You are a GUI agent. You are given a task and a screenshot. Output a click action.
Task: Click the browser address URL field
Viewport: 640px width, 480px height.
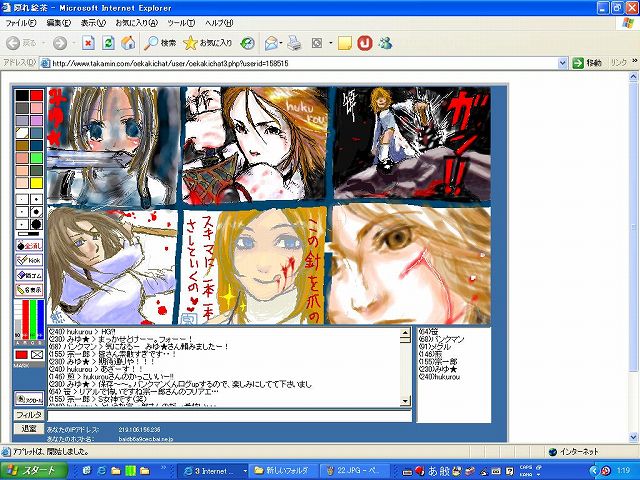point(304,63)
